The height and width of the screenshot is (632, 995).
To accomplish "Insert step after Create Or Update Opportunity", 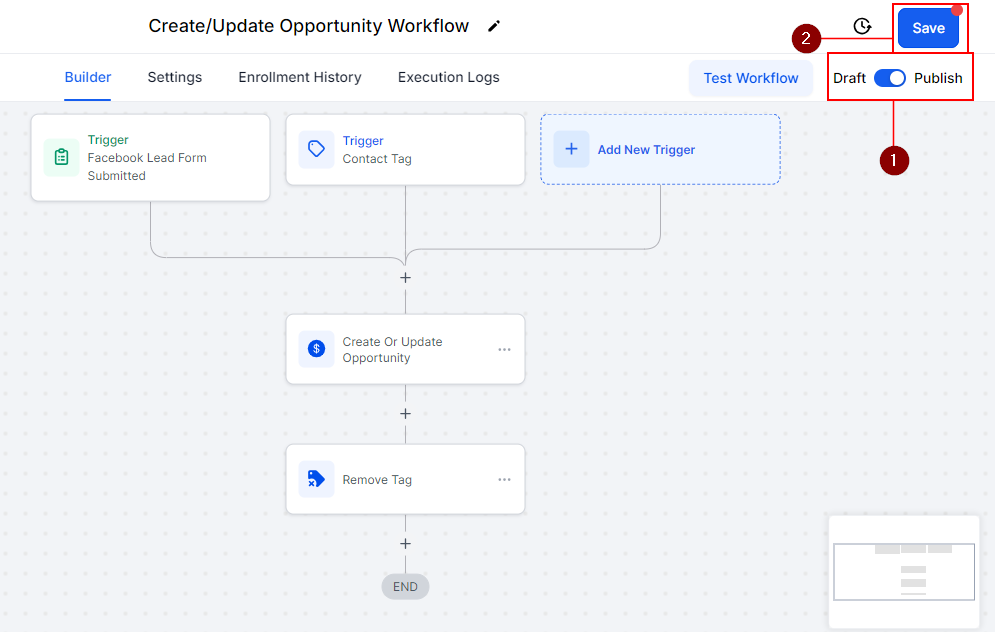I will click(x=405, y=413).
